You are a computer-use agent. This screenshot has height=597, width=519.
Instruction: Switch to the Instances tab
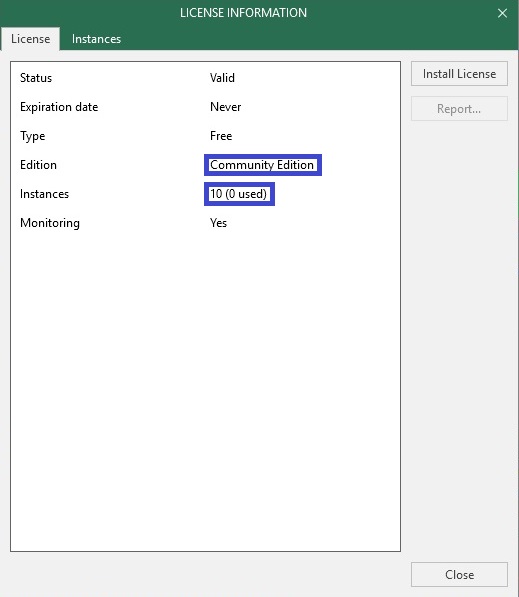click(x=96, y=39)
